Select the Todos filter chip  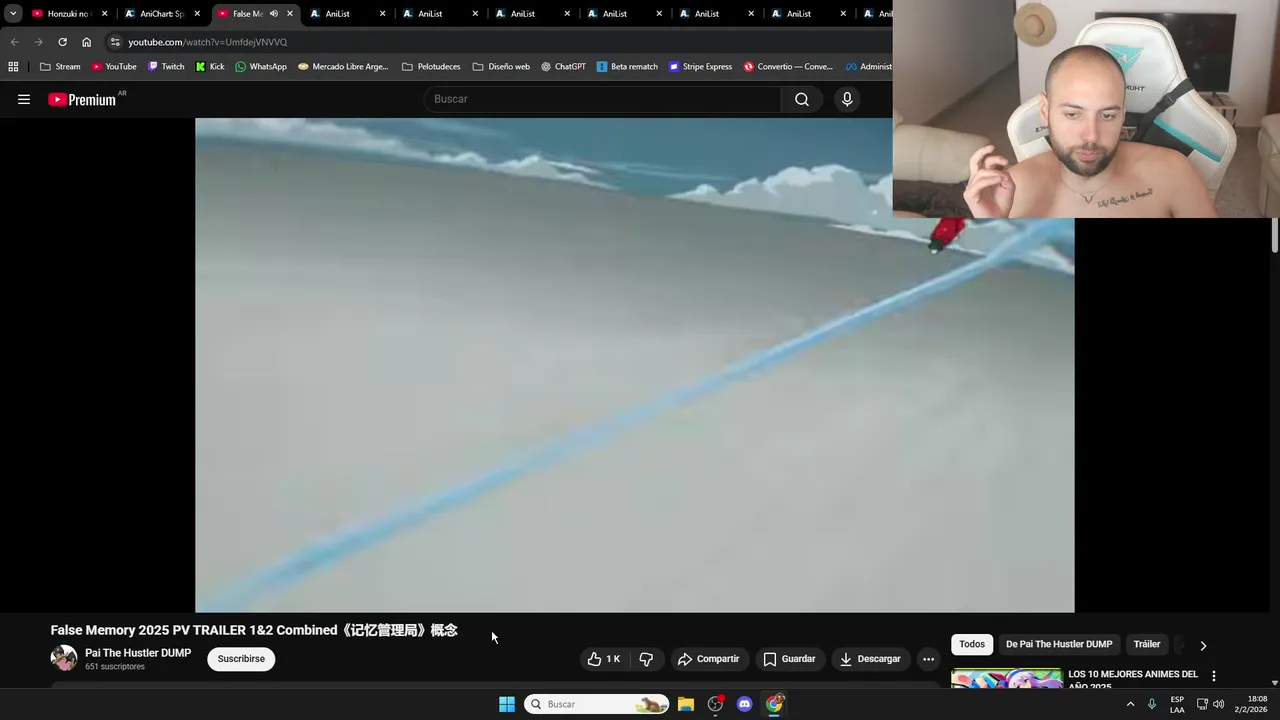point(972,644)
